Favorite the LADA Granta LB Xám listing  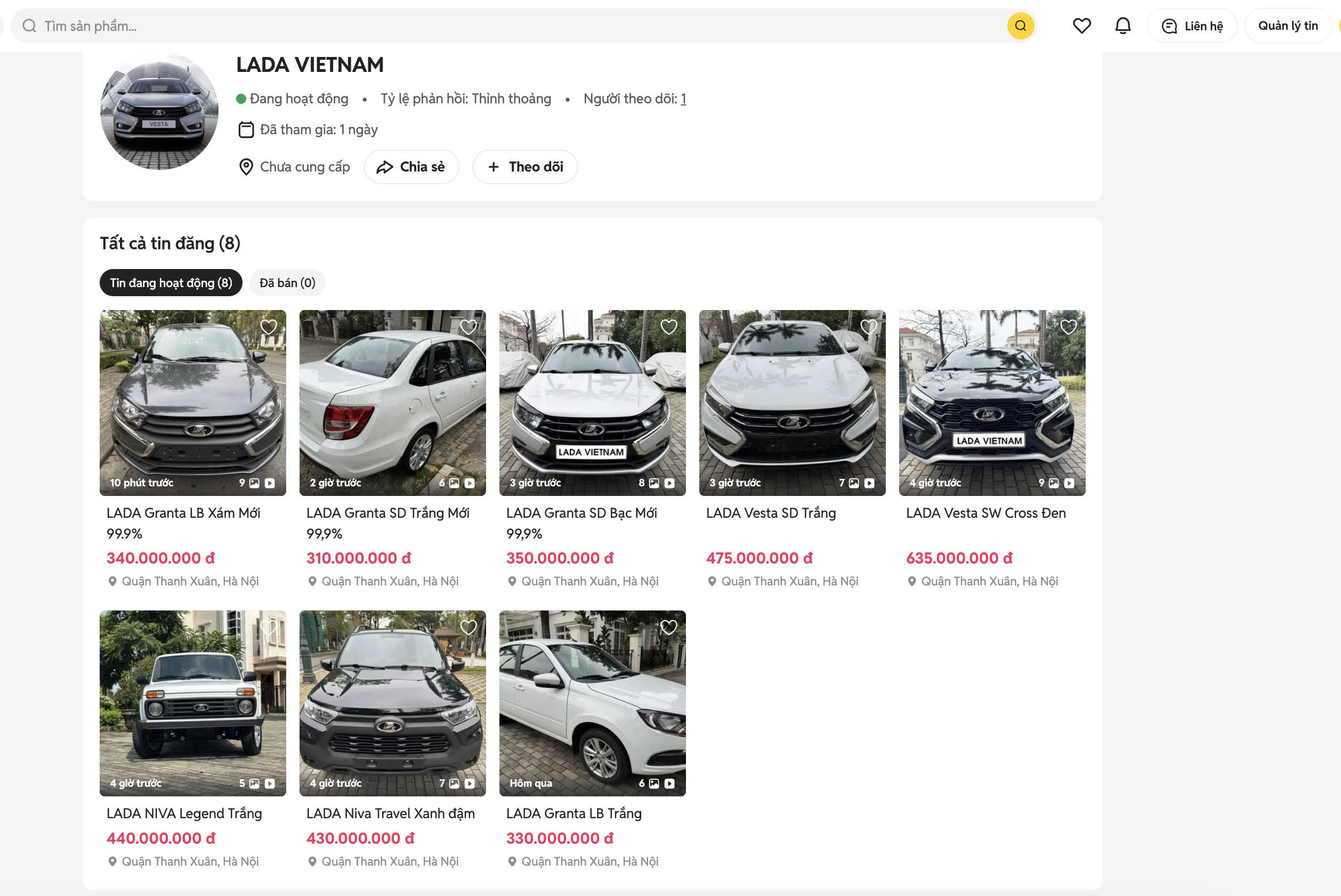click(269, 327)
